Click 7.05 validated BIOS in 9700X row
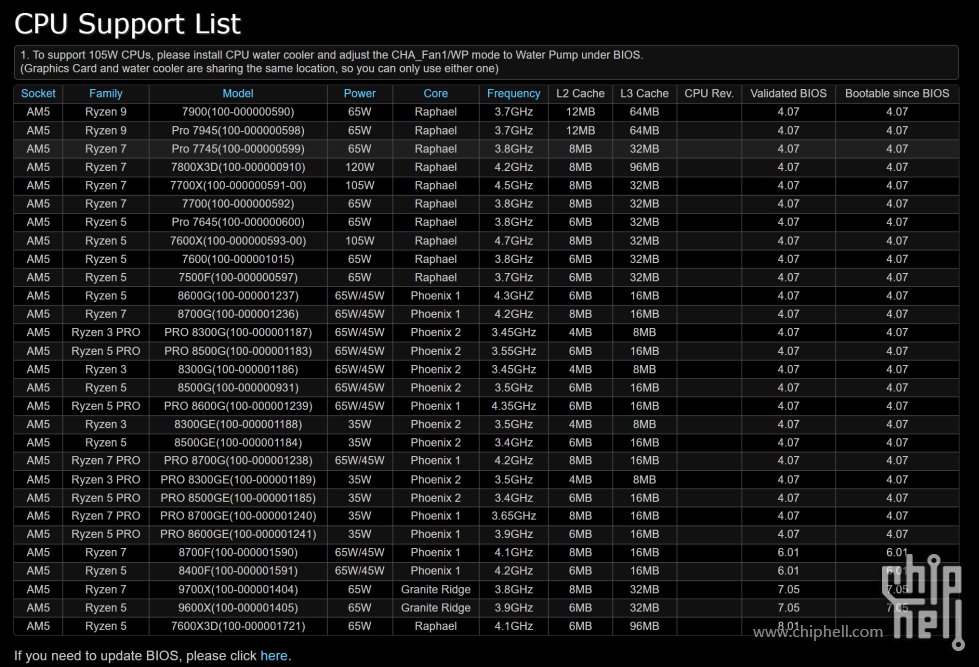The width and height of the screenshot is (979, 667). [788, 590]
